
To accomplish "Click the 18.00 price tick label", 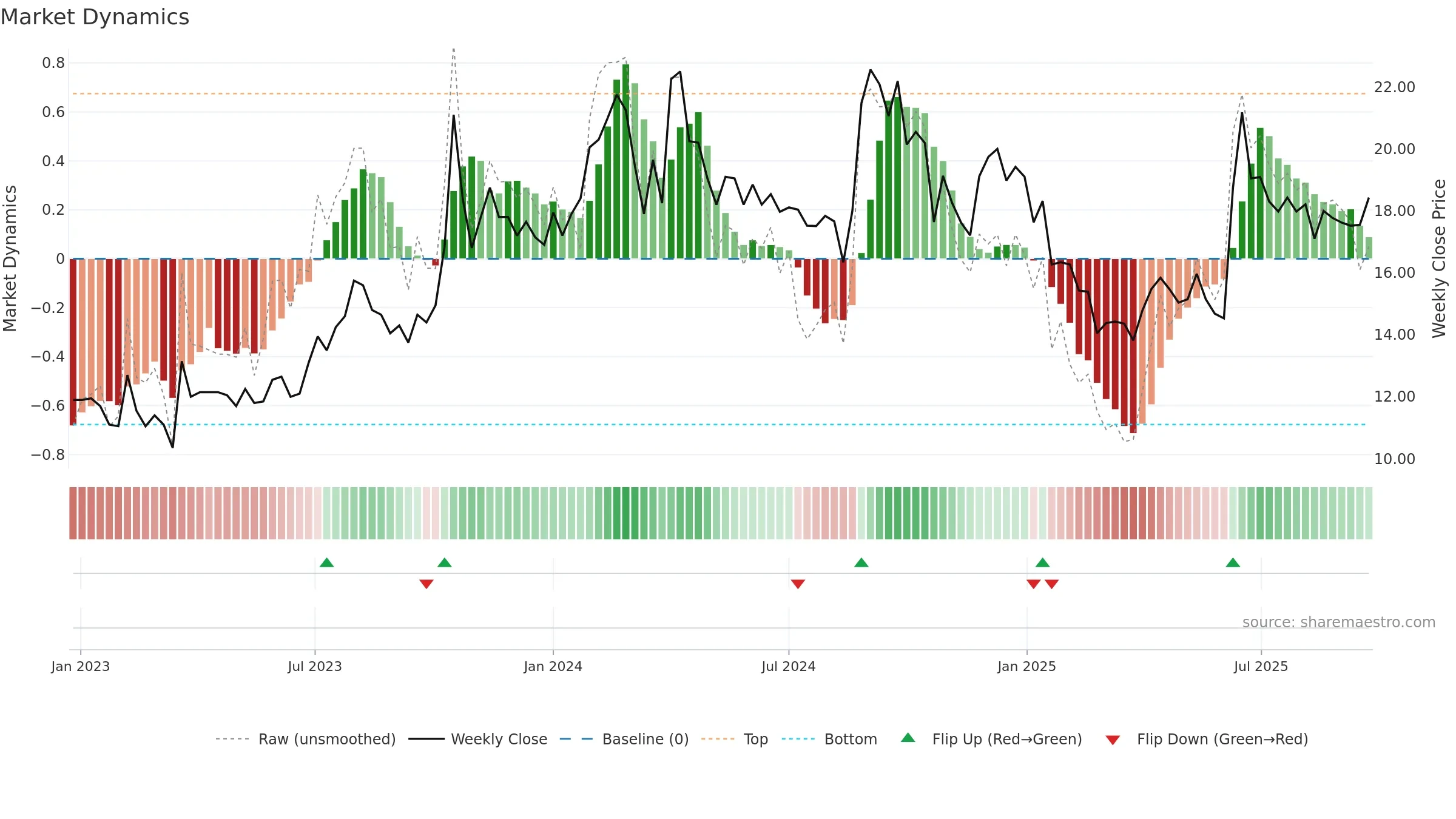I will (x=1395, y=211).
